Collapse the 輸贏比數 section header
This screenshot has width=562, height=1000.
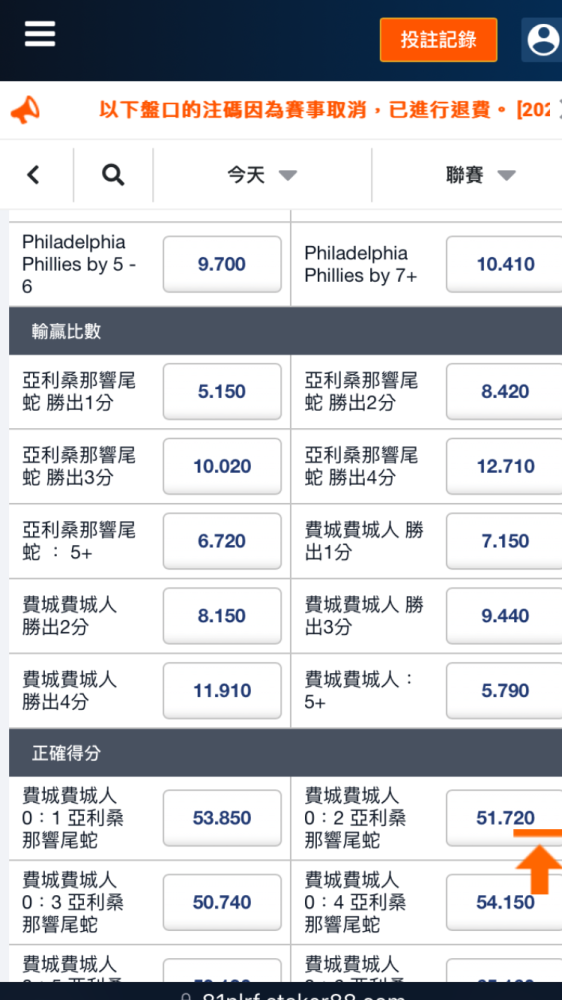[x=285, y=331]
